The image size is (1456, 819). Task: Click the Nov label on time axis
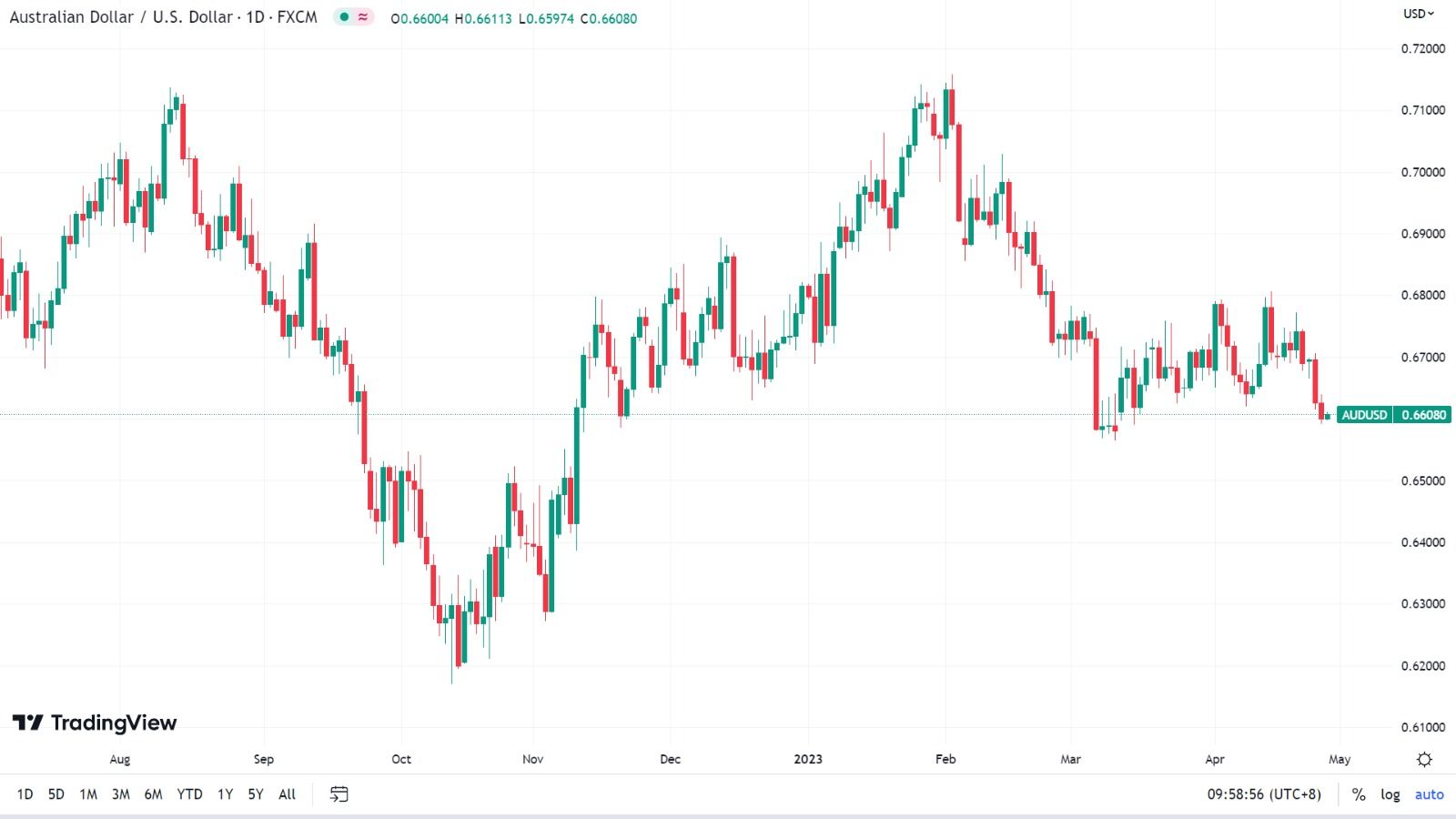[x=532, y=759]
